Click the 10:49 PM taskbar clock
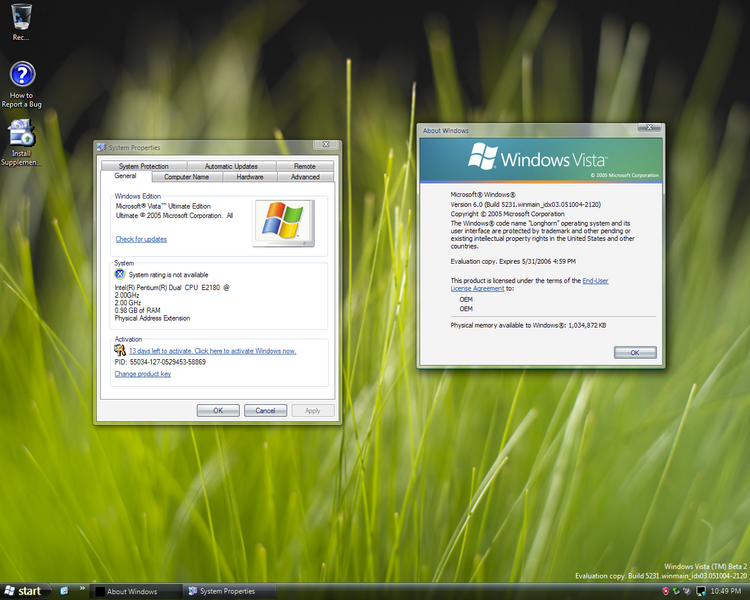The image size is (750, 600). [726, 591]
